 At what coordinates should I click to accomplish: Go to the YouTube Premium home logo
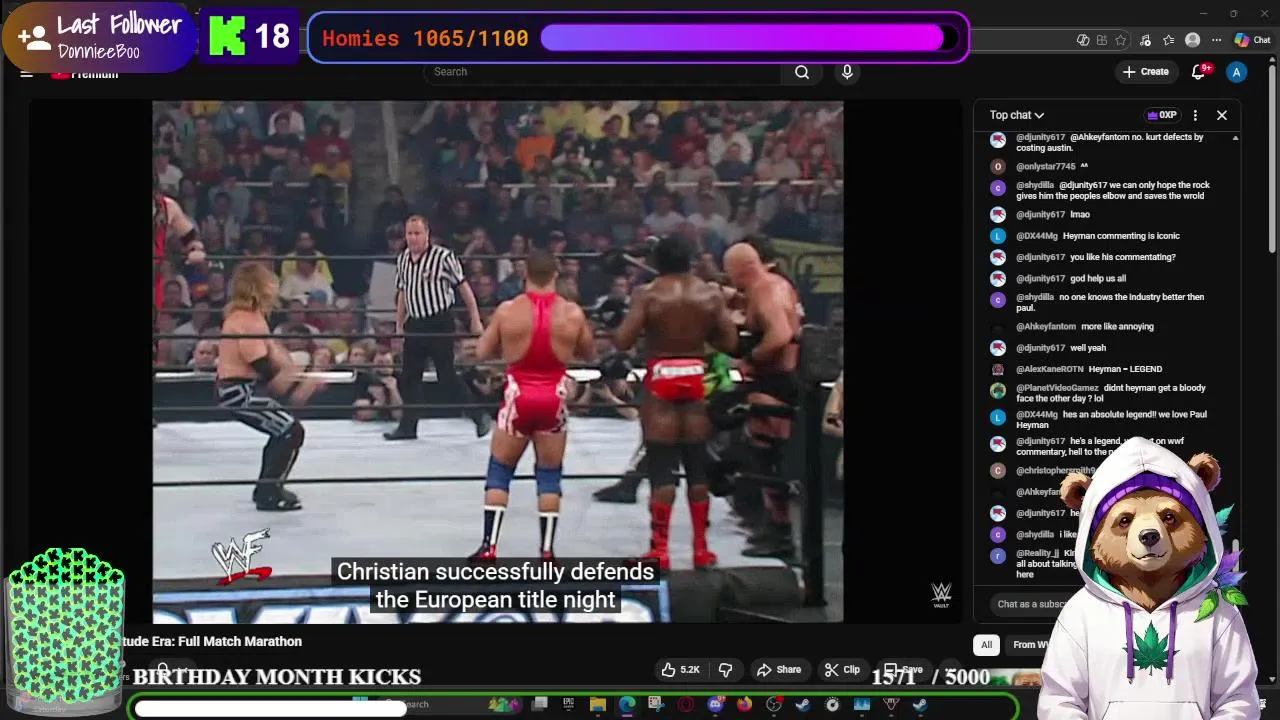click(85, 73)
